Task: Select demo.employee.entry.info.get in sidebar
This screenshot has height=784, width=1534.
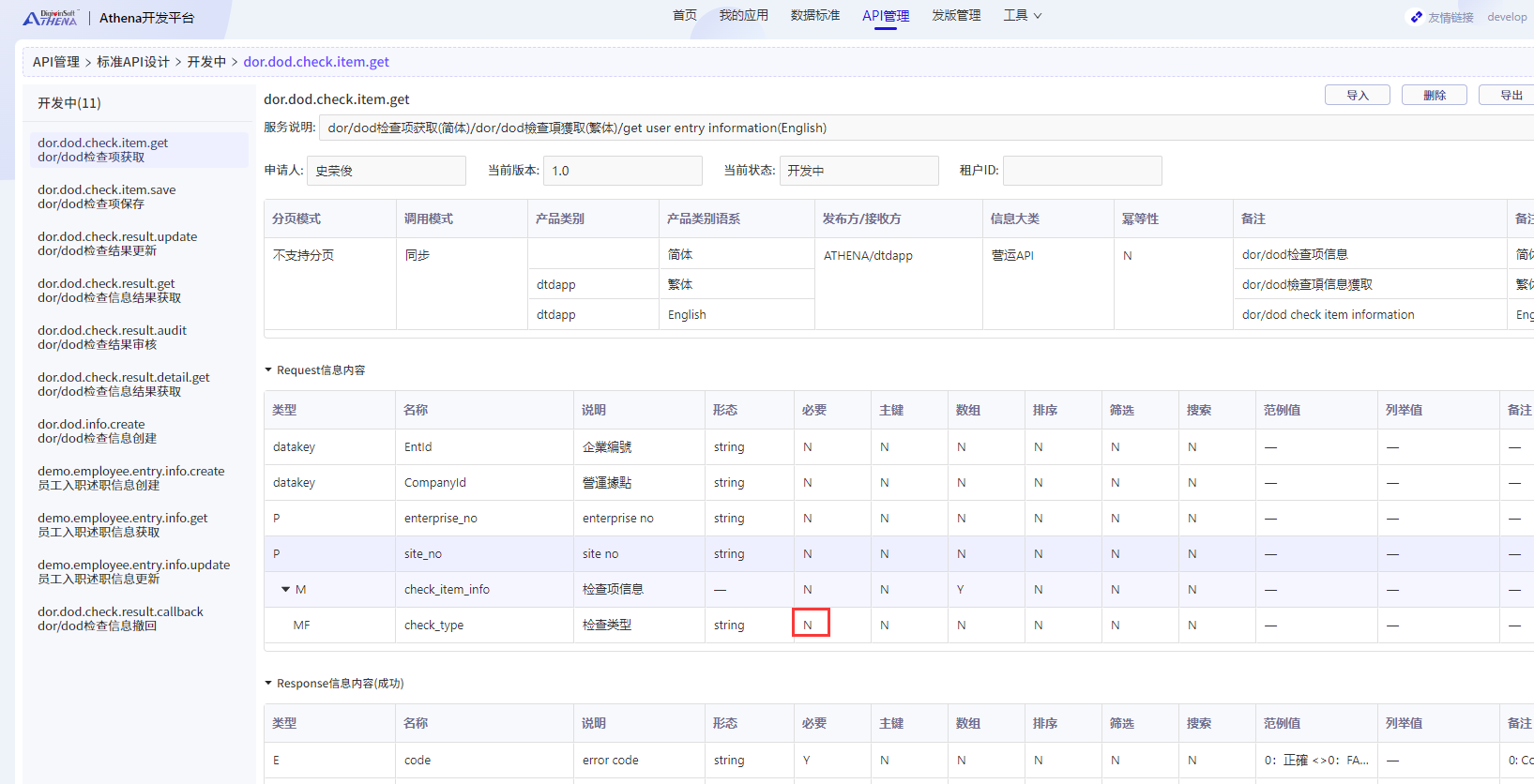Action: click(x=140, y=525)
